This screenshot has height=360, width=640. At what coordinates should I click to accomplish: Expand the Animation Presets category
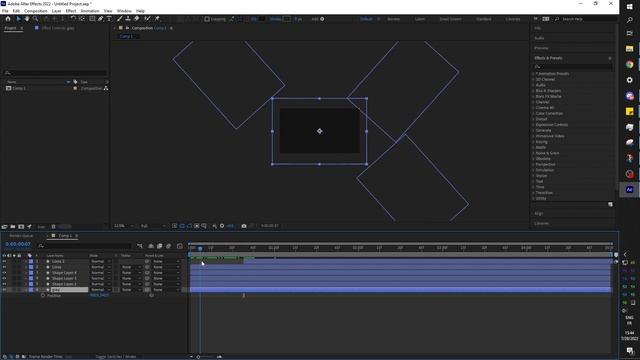(x=533, y=74)
